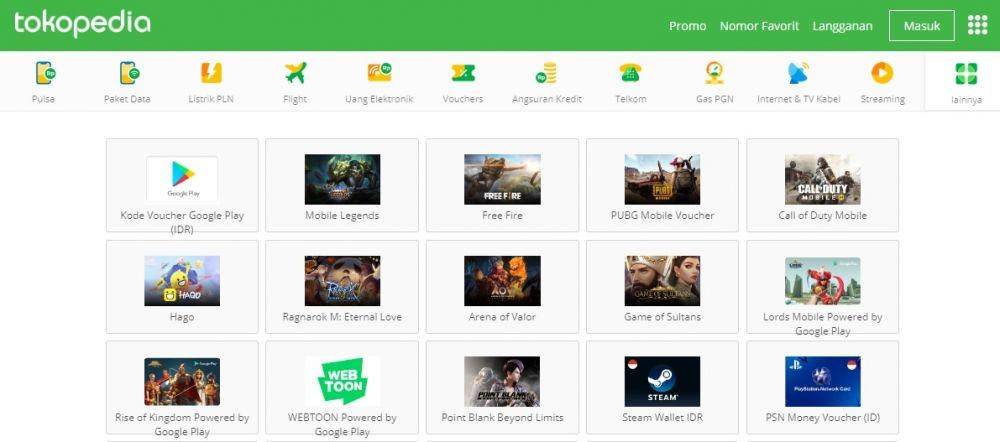Screen dimensions: 1000x442
Task: Open the apps grid menu icon in header
Action: tap(977, 25)
